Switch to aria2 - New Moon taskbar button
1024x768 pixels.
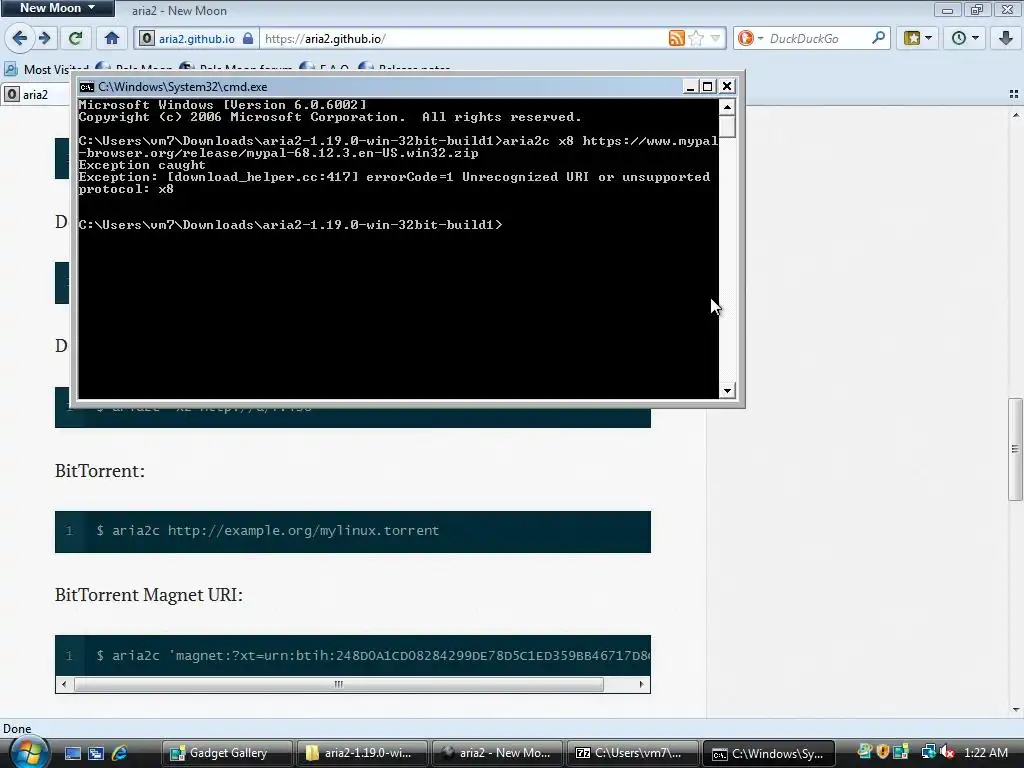point(498,753)
